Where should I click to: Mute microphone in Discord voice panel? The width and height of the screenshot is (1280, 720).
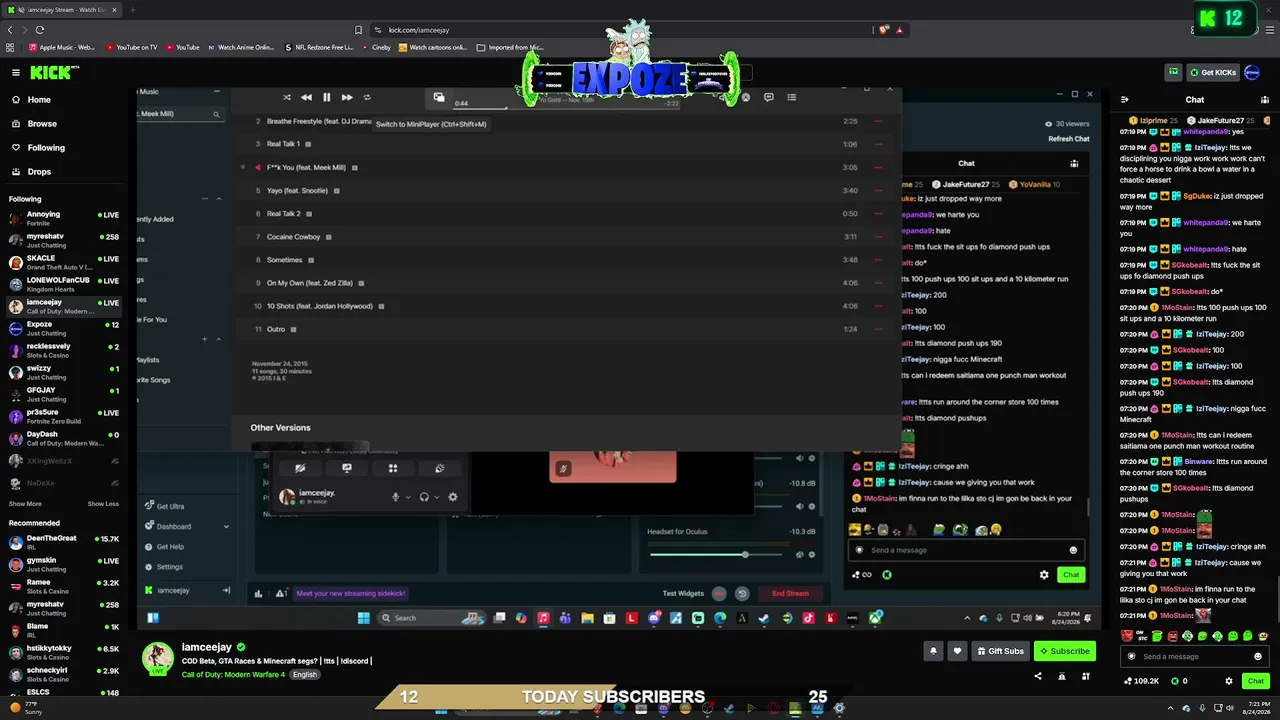pos(396,497)
